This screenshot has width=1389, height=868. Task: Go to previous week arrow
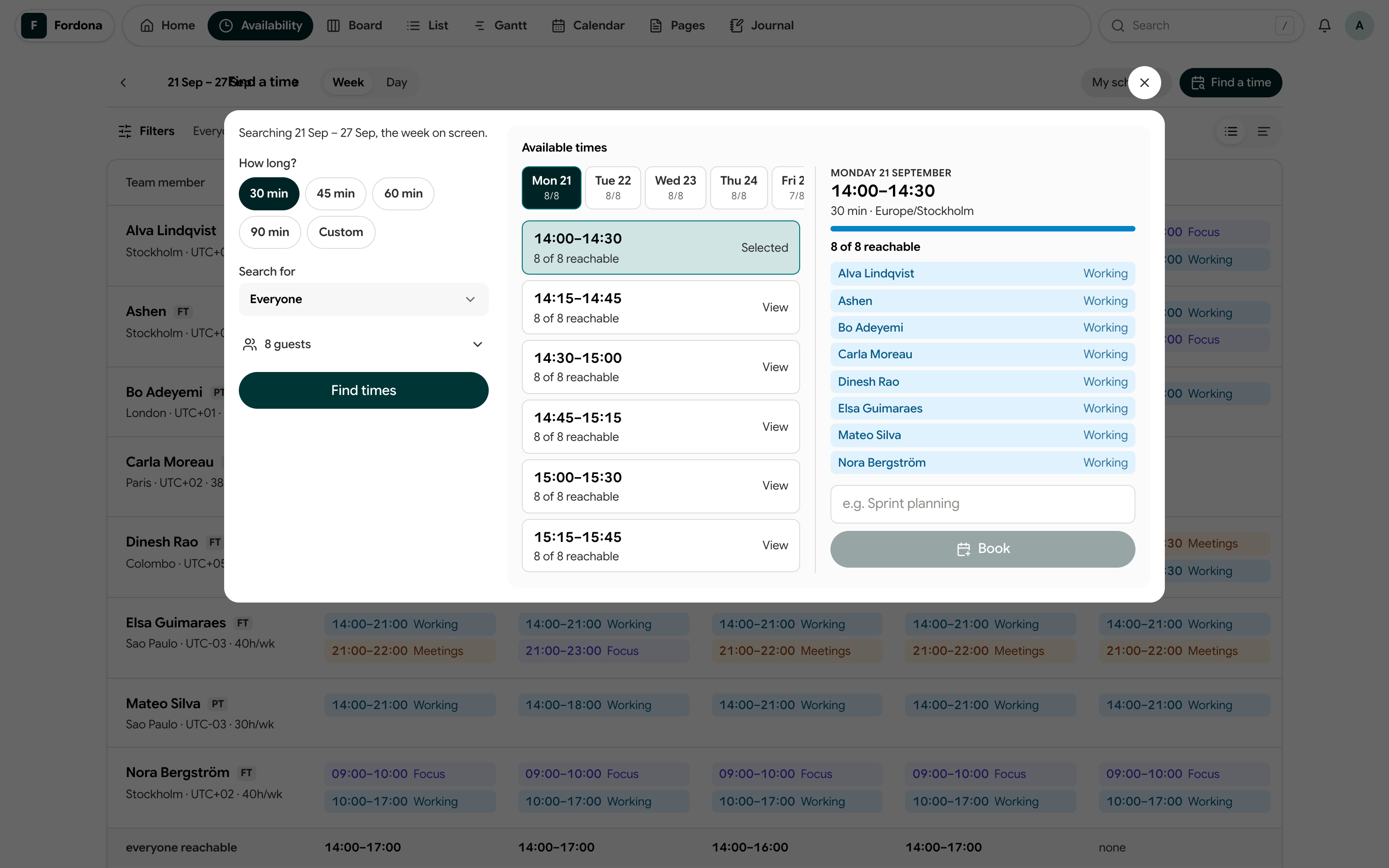pos(123,83)
